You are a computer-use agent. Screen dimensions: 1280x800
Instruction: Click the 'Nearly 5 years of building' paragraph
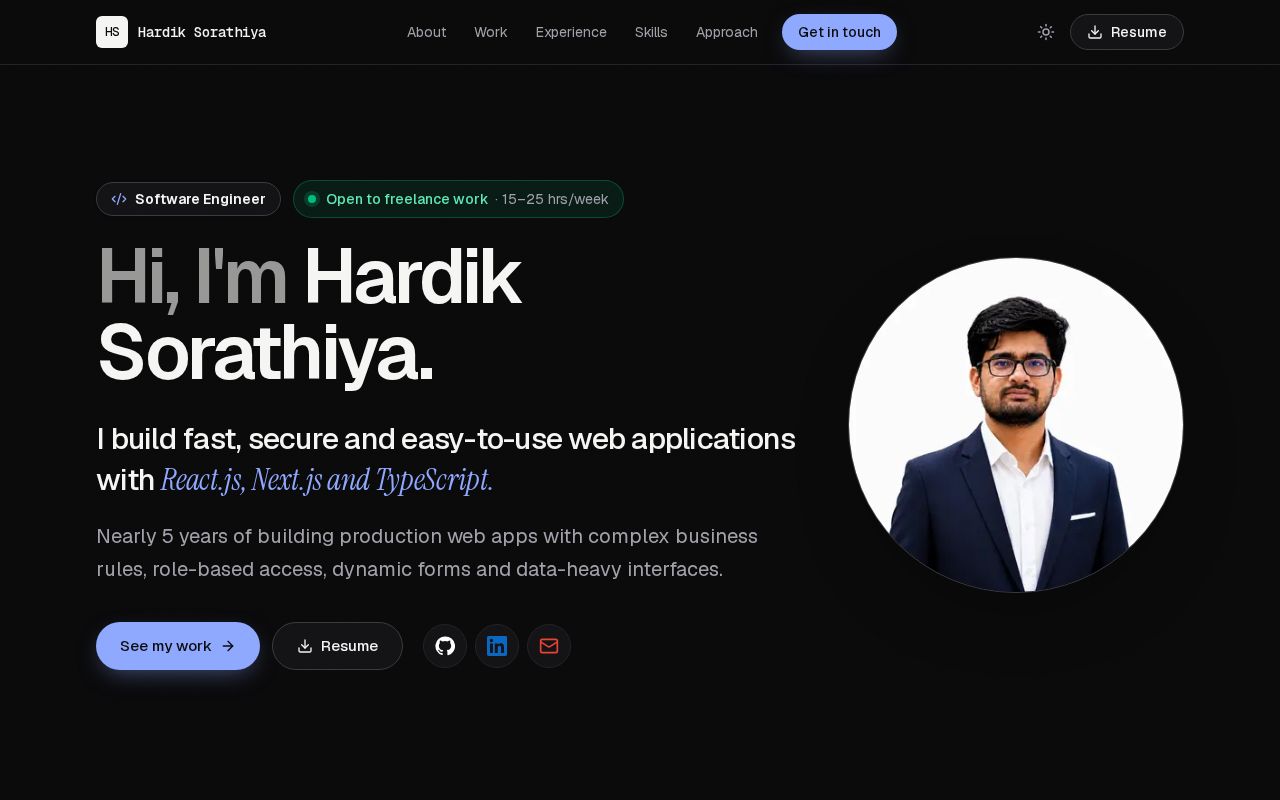pos(427,553)
